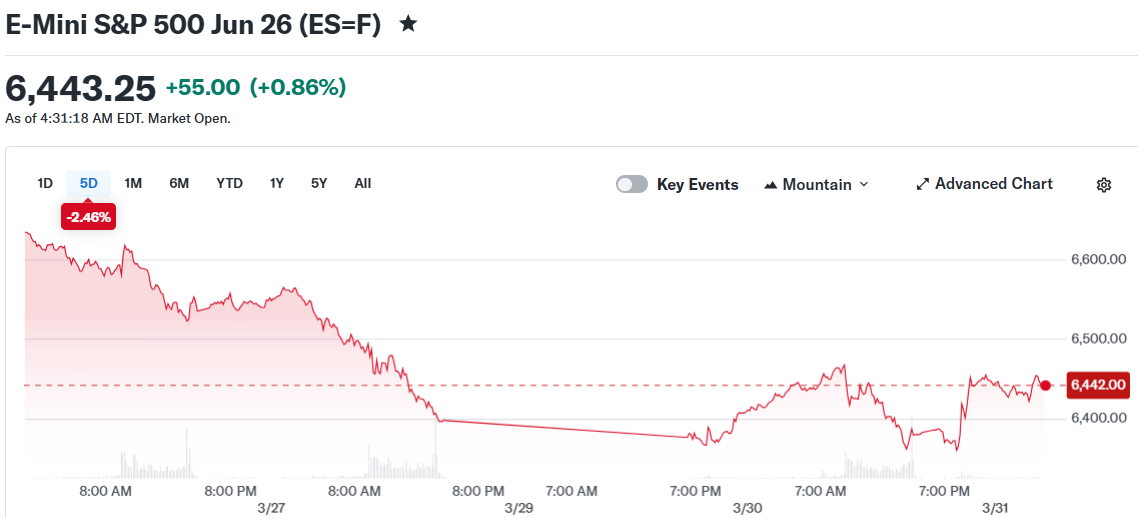Show the 5Y range

tap(319, 184)
